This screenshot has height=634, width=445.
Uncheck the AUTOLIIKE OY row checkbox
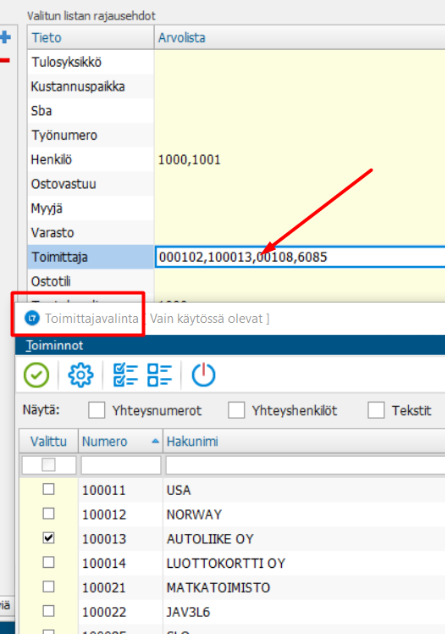pyautogui.click(x=49, y=538)
